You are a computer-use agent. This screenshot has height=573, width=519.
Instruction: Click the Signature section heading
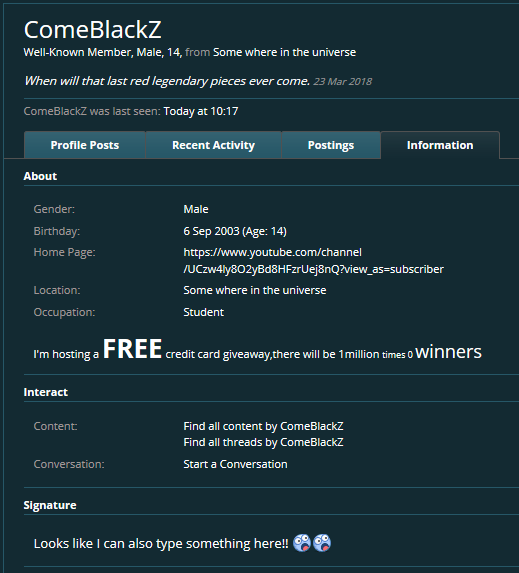[x=50, y=505]
